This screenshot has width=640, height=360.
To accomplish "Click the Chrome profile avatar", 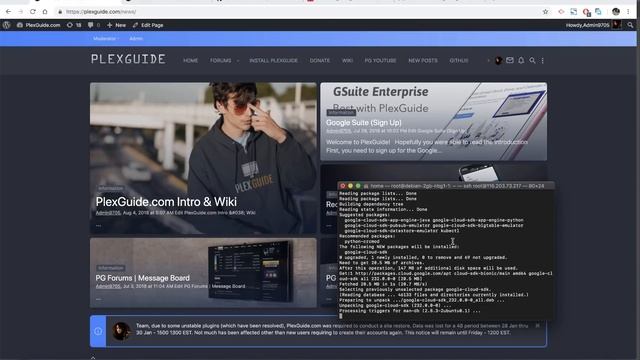I will point(616,12).
